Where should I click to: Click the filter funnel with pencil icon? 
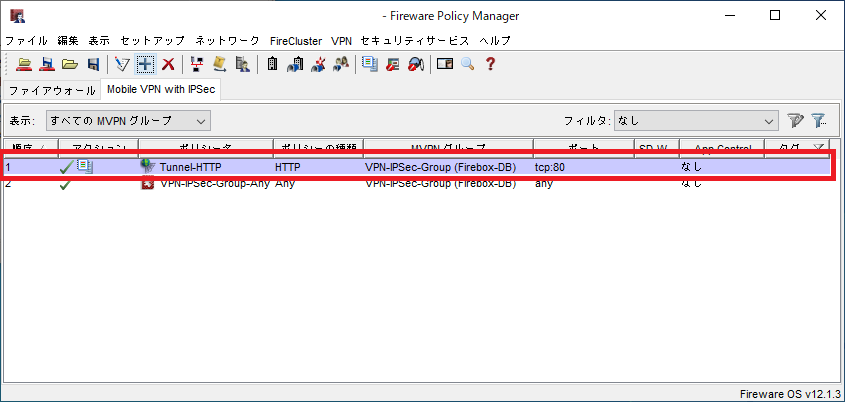pyautogui.click(x=794, y=121)
